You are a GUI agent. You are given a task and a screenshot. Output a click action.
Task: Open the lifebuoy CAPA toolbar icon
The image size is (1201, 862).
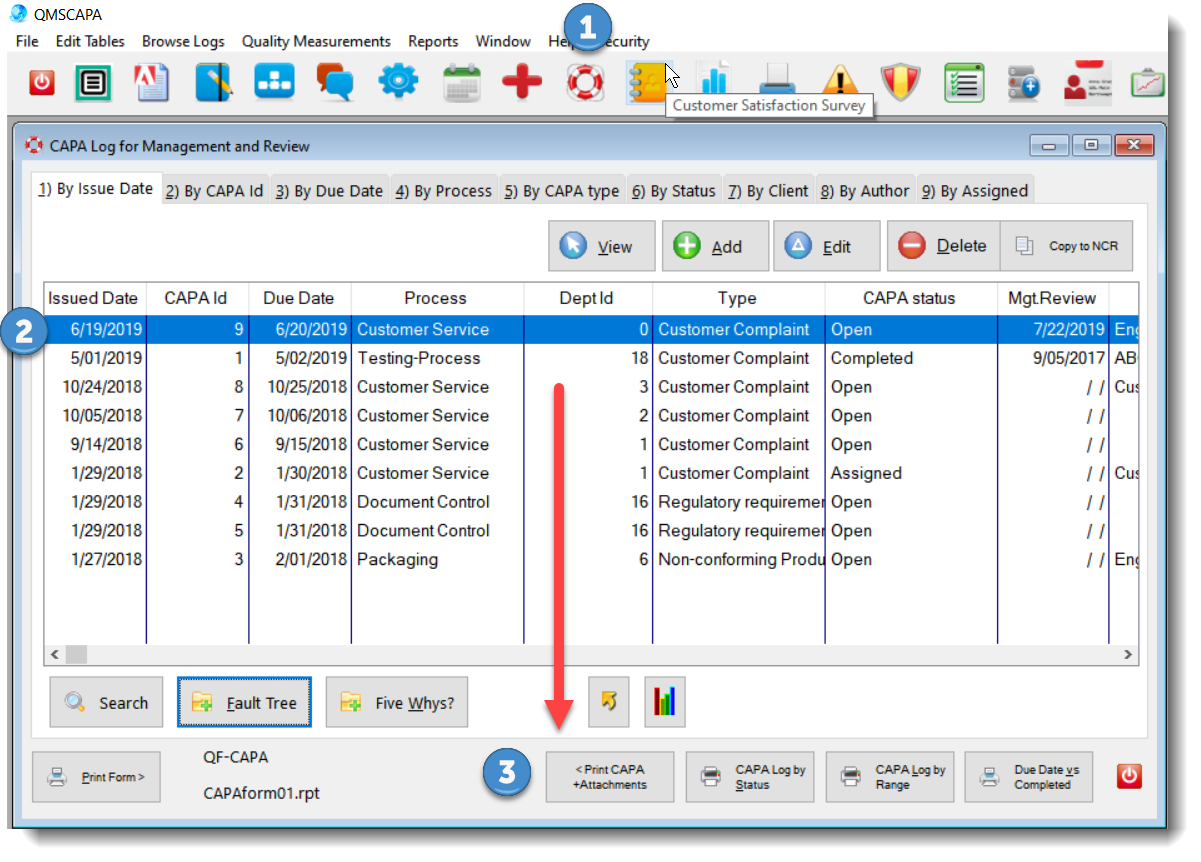click(x=585, y=83)
